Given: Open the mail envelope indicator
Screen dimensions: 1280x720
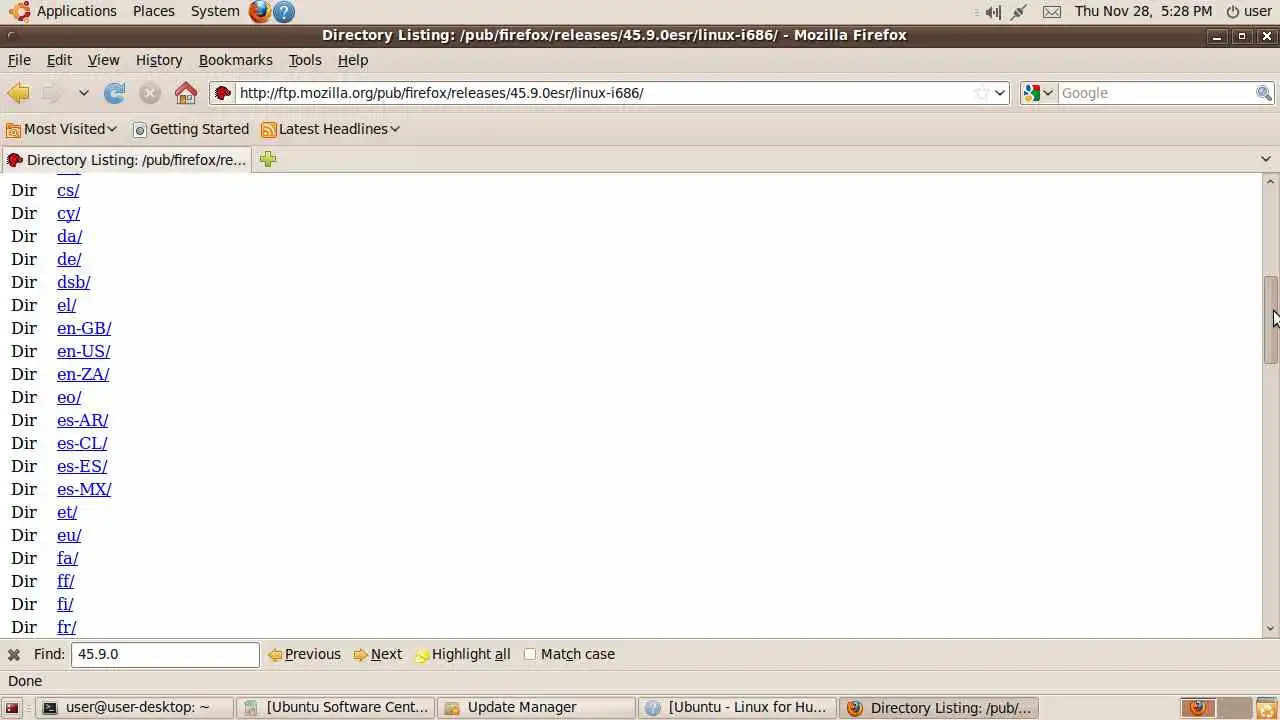Looking at the screenshot, I should click(1052, 12).
